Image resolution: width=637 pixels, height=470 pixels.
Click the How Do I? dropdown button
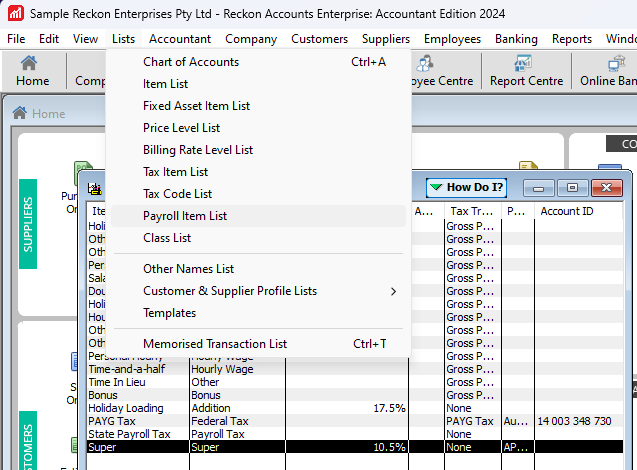tap(466, 187)
